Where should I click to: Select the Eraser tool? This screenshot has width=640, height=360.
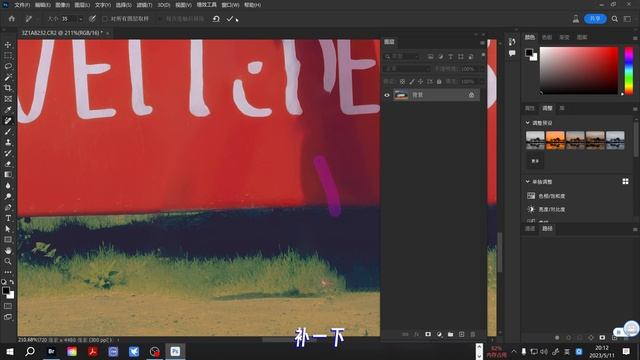point(8,164)
